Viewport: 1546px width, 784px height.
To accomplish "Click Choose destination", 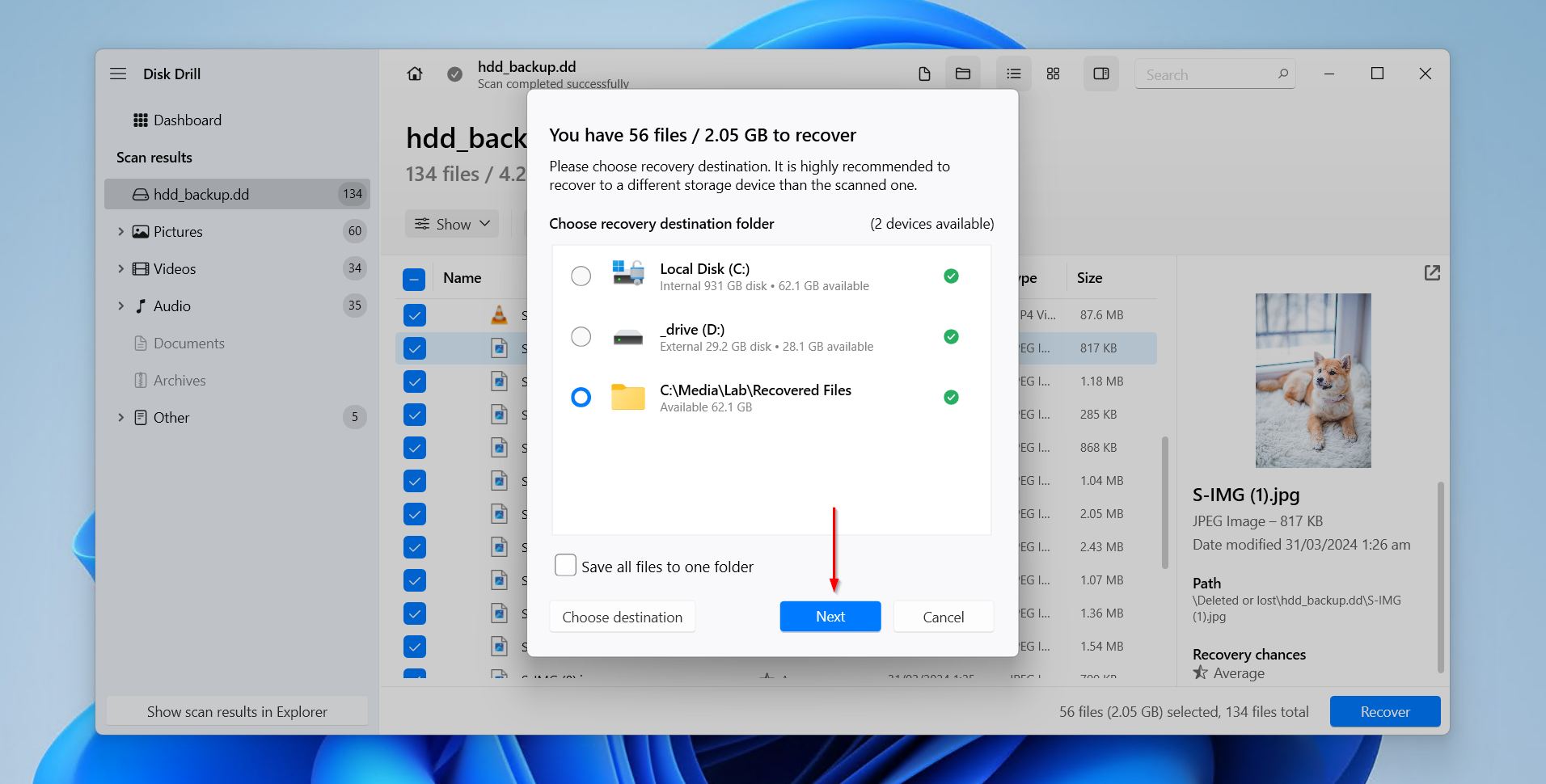I will (x=622, y=616).
